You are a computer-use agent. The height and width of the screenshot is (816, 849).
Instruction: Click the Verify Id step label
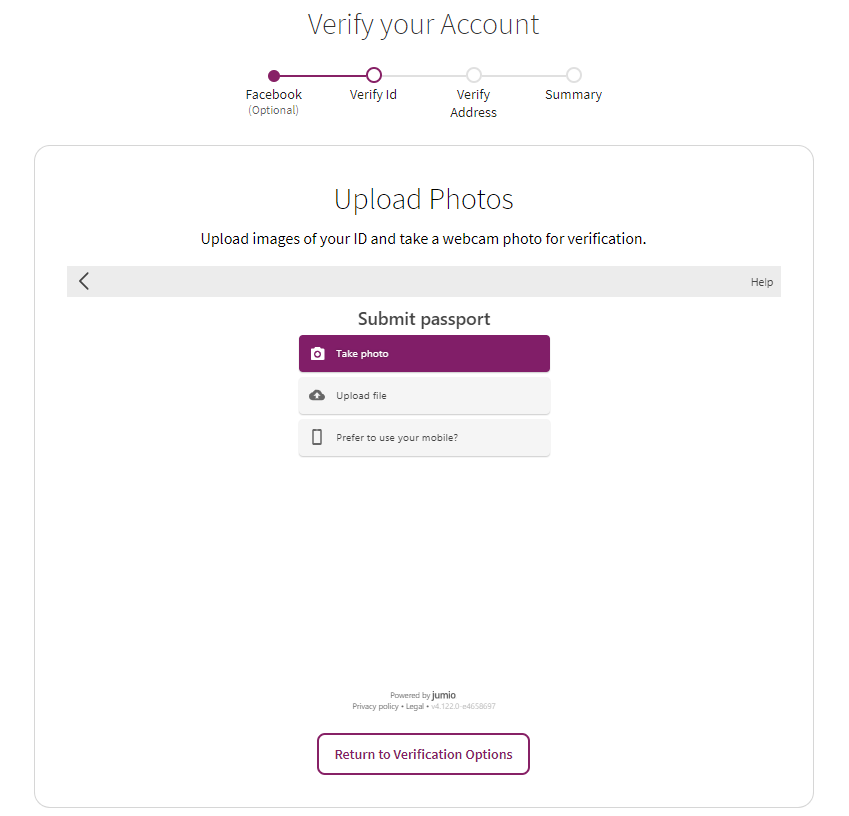coord(373,95)
